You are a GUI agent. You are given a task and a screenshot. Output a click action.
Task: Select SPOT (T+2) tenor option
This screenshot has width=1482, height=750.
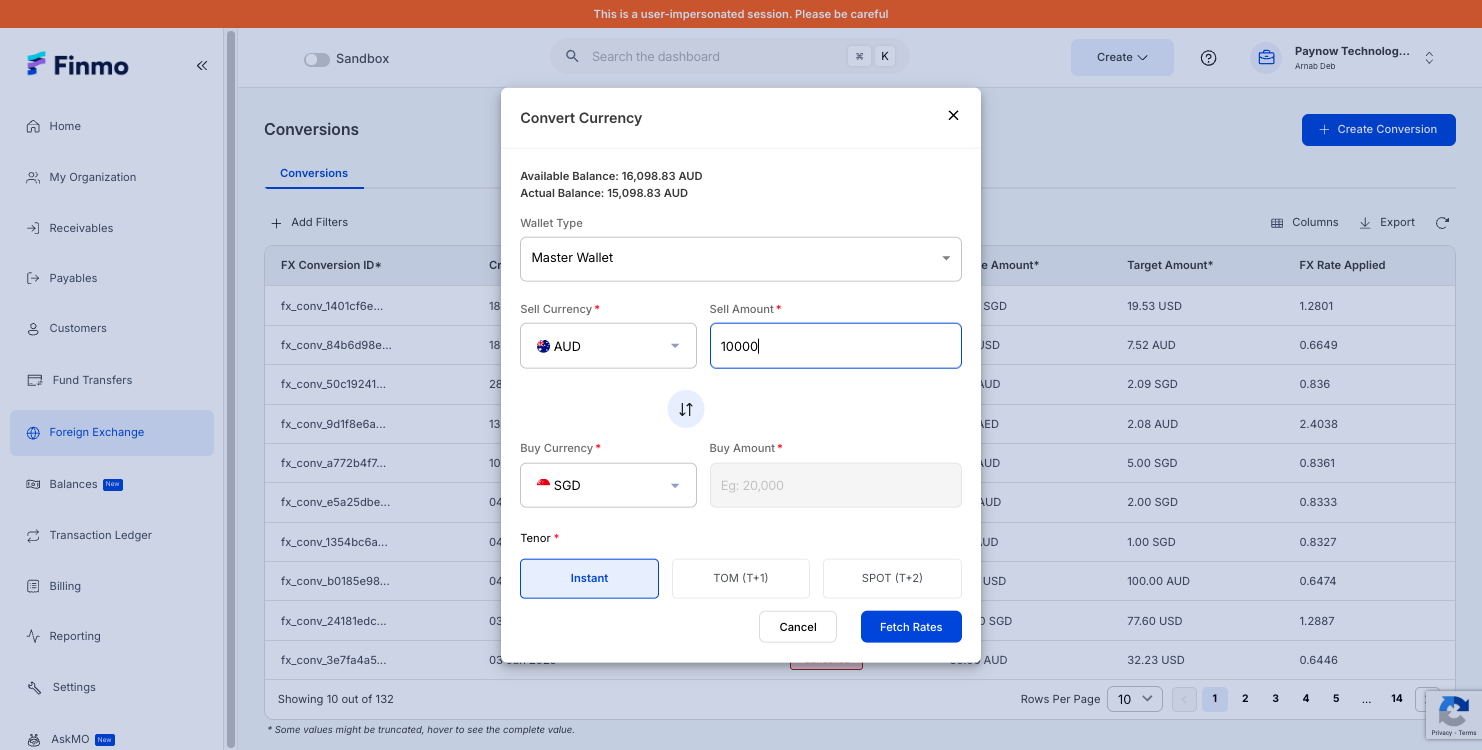tap(892, 578)
